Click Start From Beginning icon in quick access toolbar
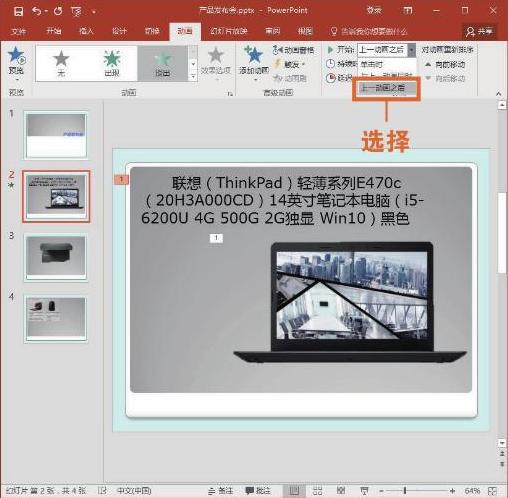The width and height of the screenshot is (508, 498). click(x=76, y=12)
